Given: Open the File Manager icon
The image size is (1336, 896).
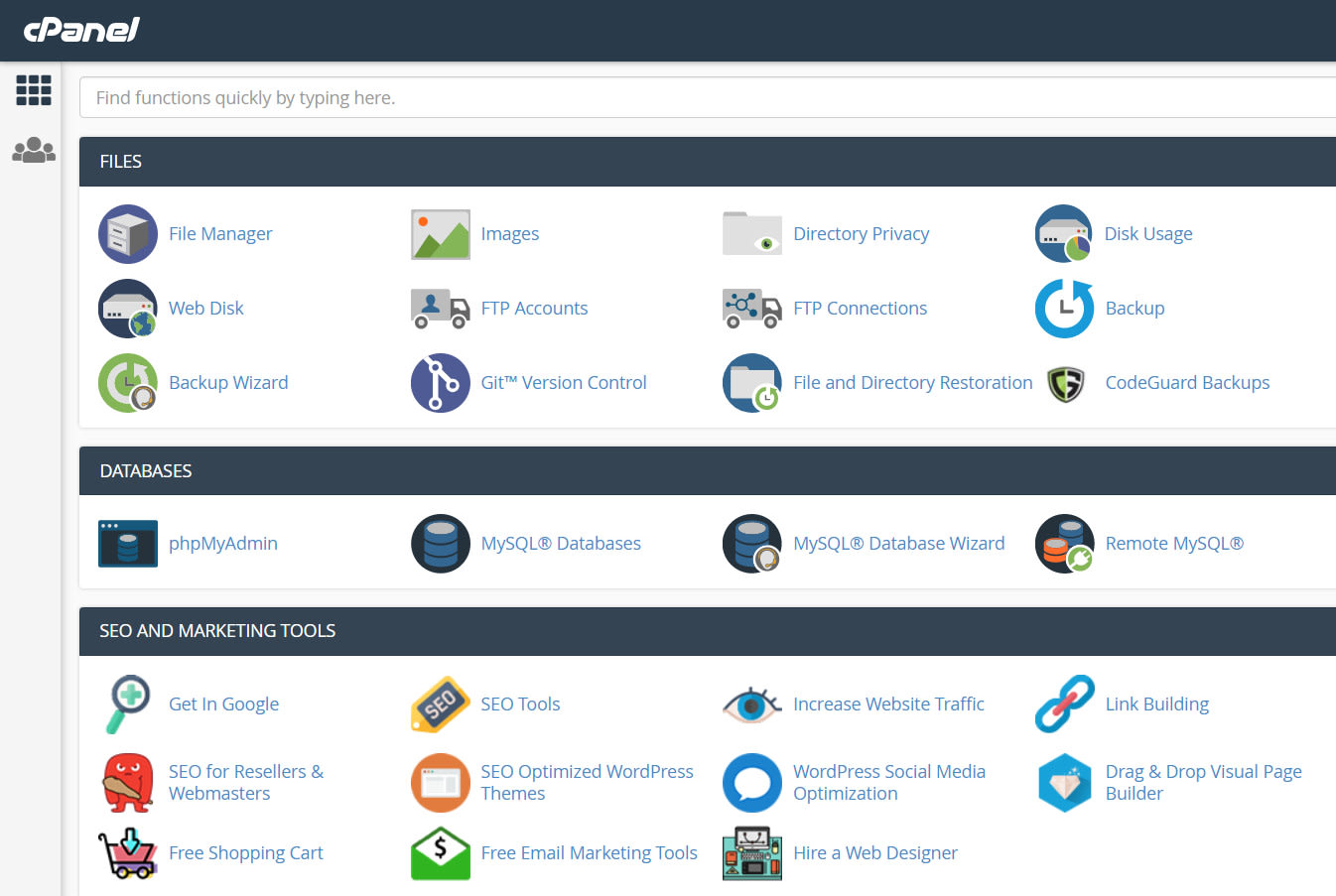Looking at the screenshot, I should coord(127,234).
